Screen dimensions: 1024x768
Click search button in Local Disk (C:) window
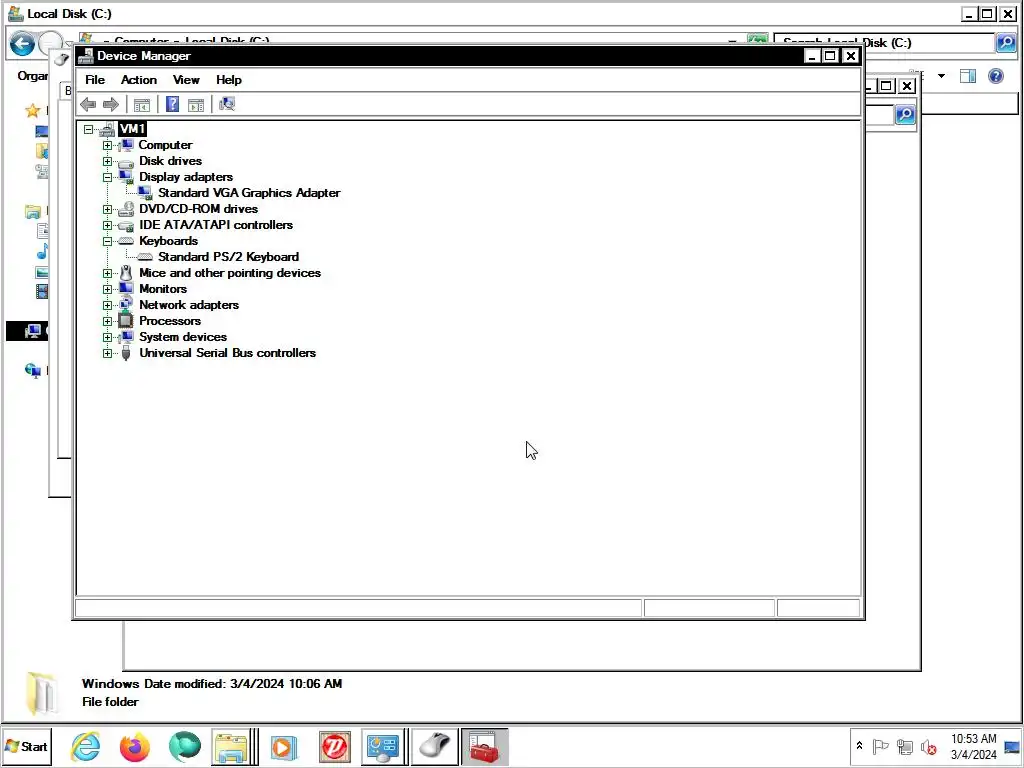pyautogui.click(x=1006, y=43)
